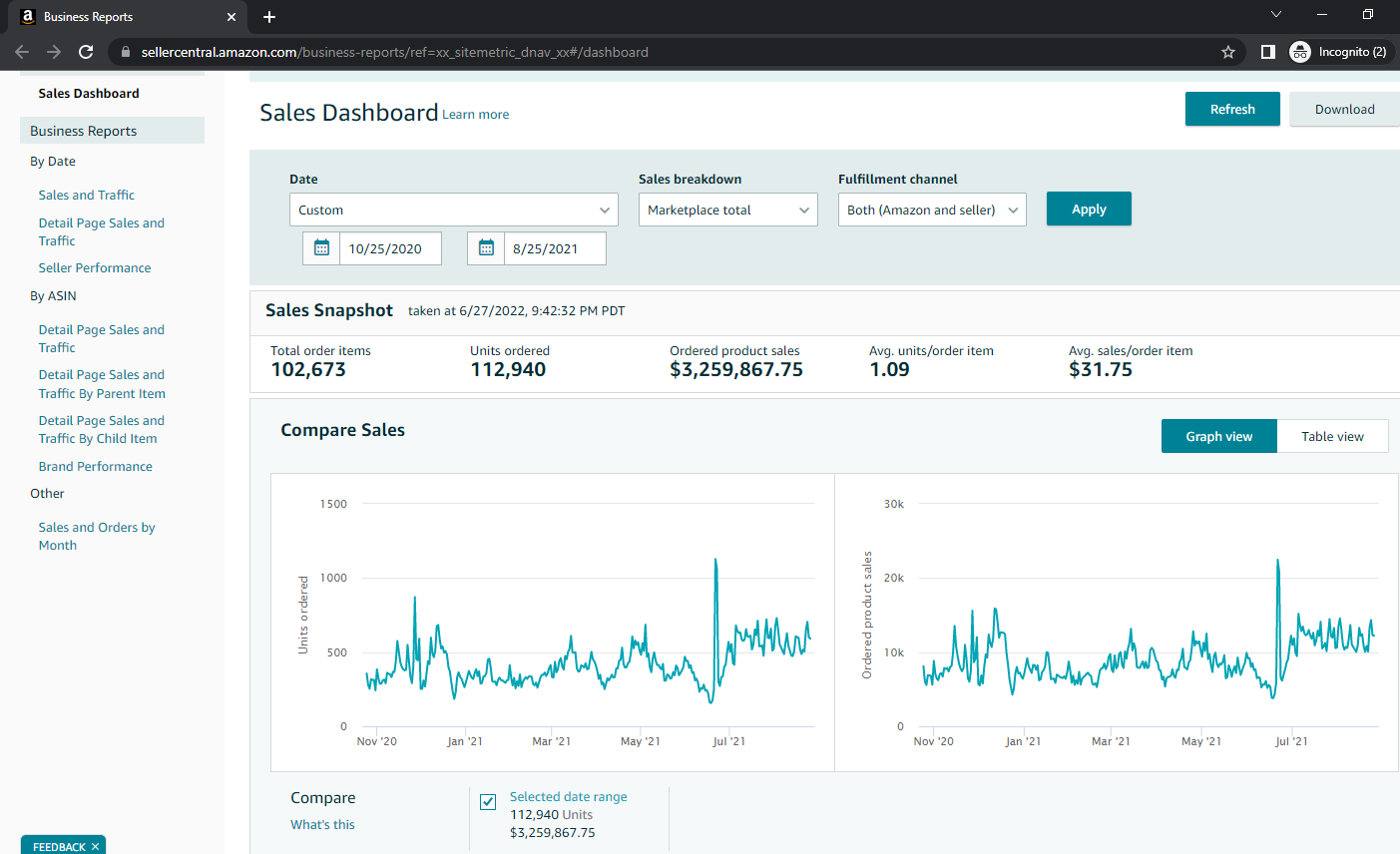The image size is (1400, 854).
Task: Click the Download button
Action: point(1344,109)
